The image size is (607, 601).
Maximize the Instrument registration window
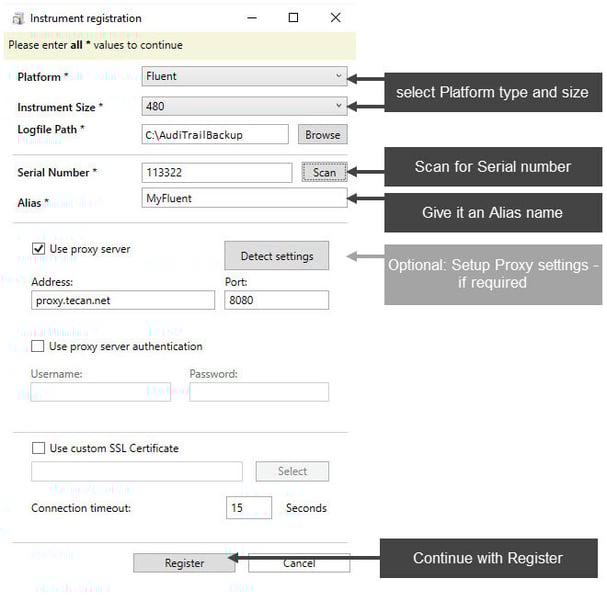tap(293, 18)
